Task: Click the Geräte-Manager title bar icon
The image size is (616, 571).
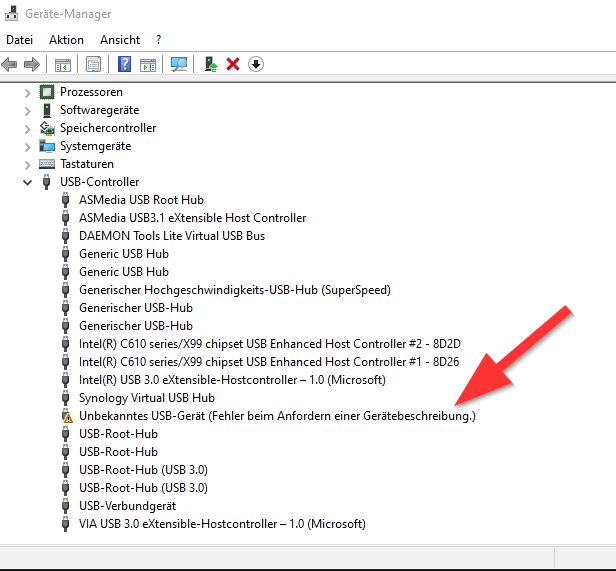Action: [11, 13]
